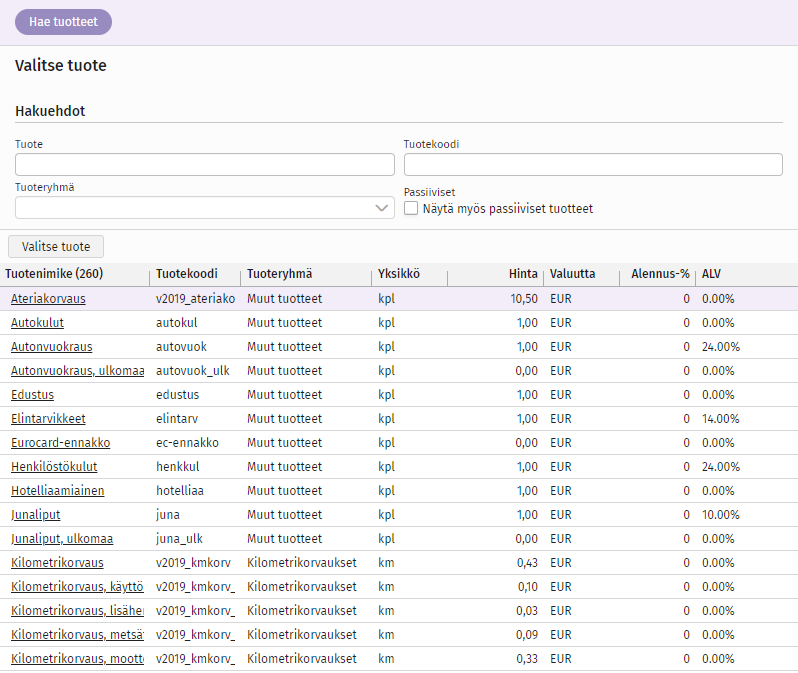Focus the Tuote search field
This screenshot has width=798, height=673.
coord(205,165)
